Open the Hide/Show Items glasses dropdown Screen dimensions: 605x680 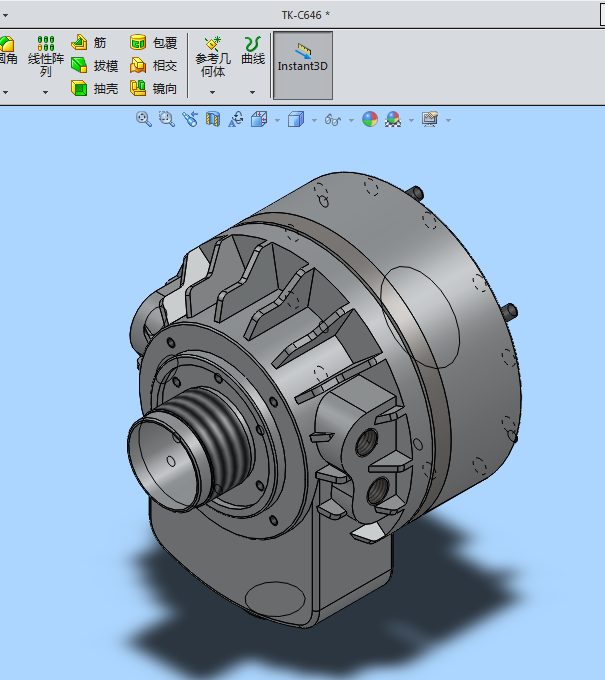click(351, 120)
